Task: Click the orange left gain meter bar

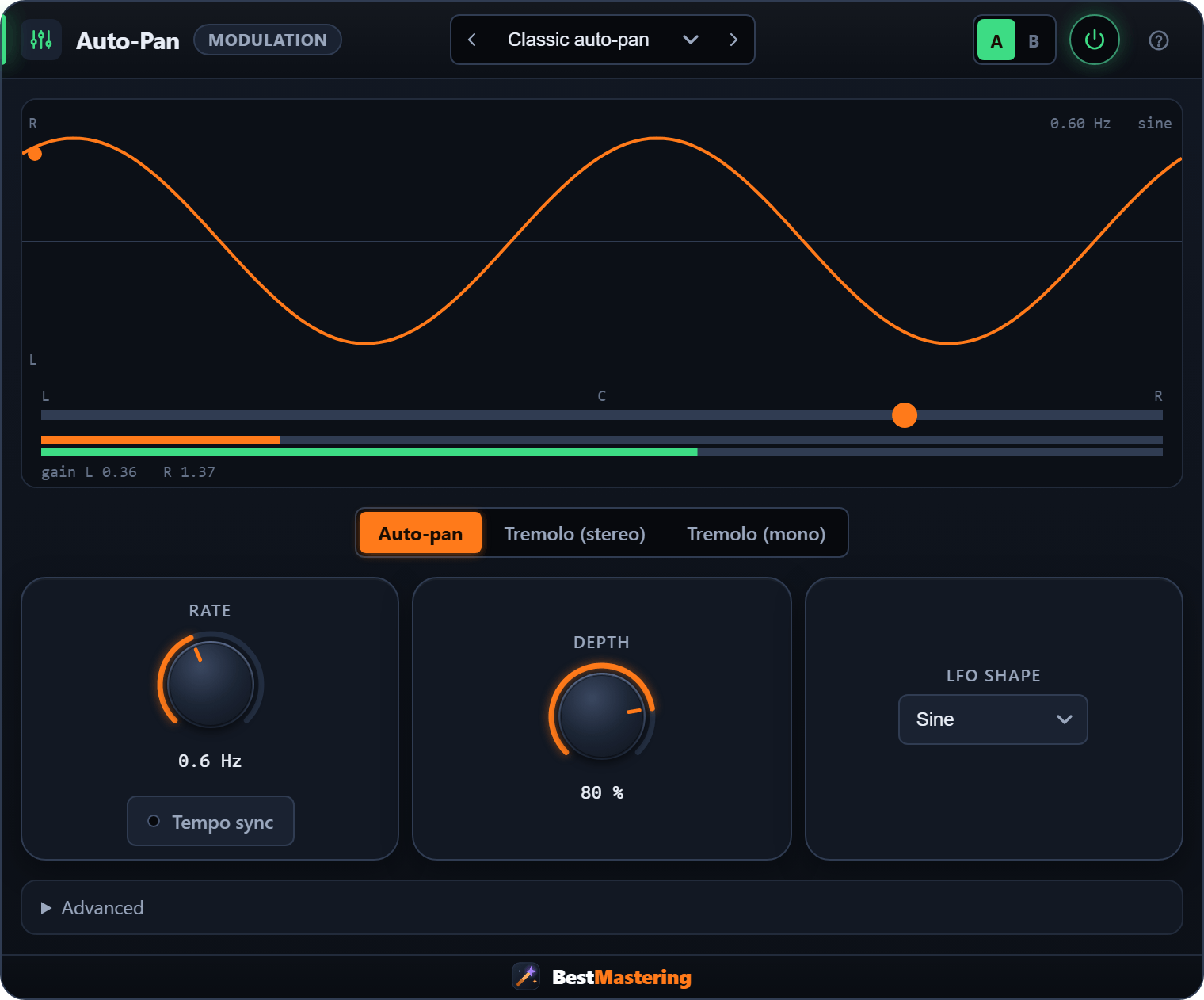Action: 160,440
